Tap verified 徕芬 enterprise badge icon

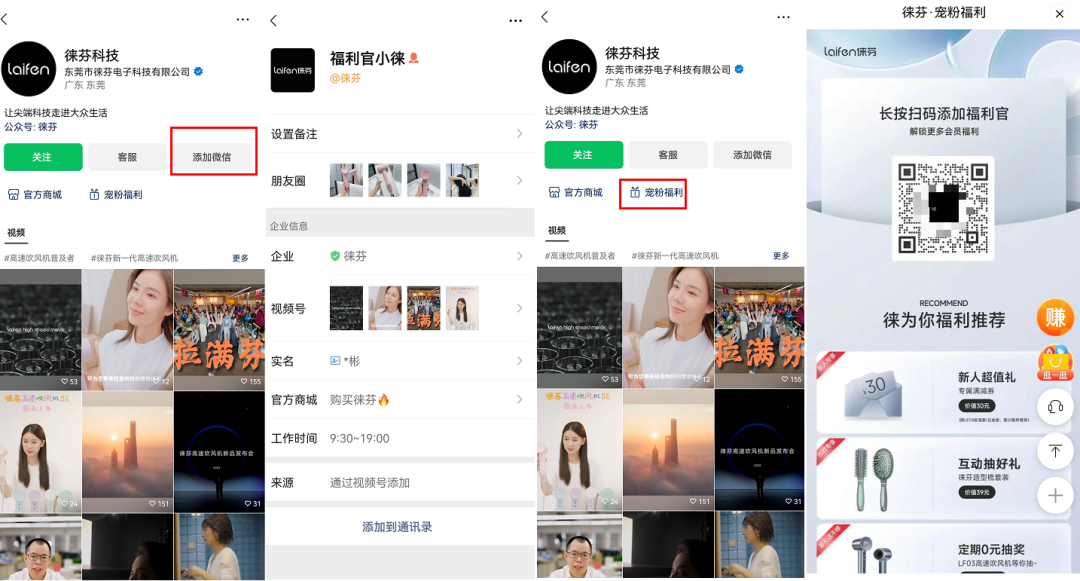tap(335, 256)
